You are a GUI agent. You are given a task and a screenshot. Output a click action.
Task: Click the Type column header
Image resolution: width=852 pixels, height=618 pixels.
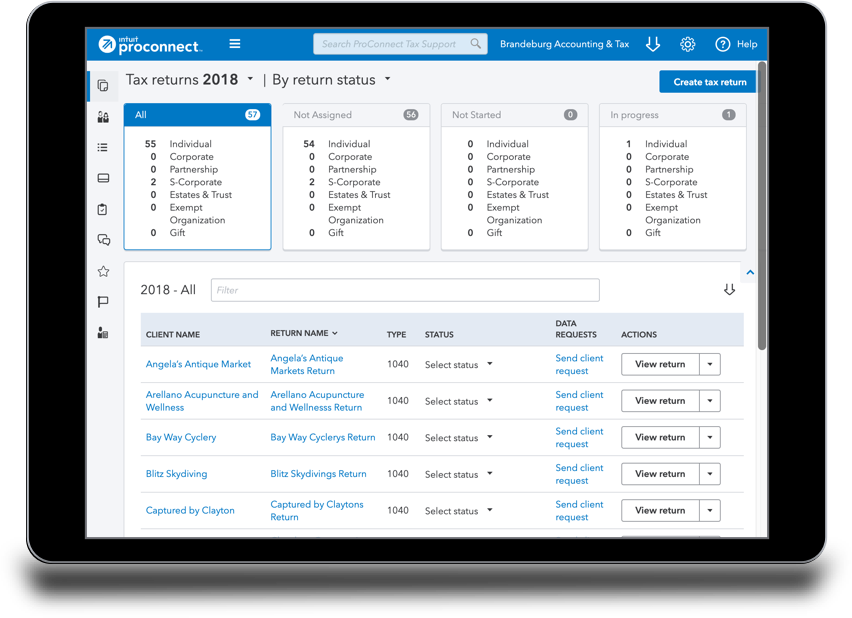click(396, 334)
